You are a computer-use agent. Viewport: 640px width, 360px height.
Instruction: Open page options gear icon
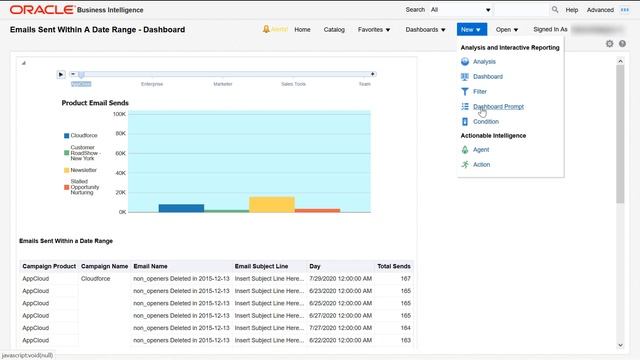609,44
